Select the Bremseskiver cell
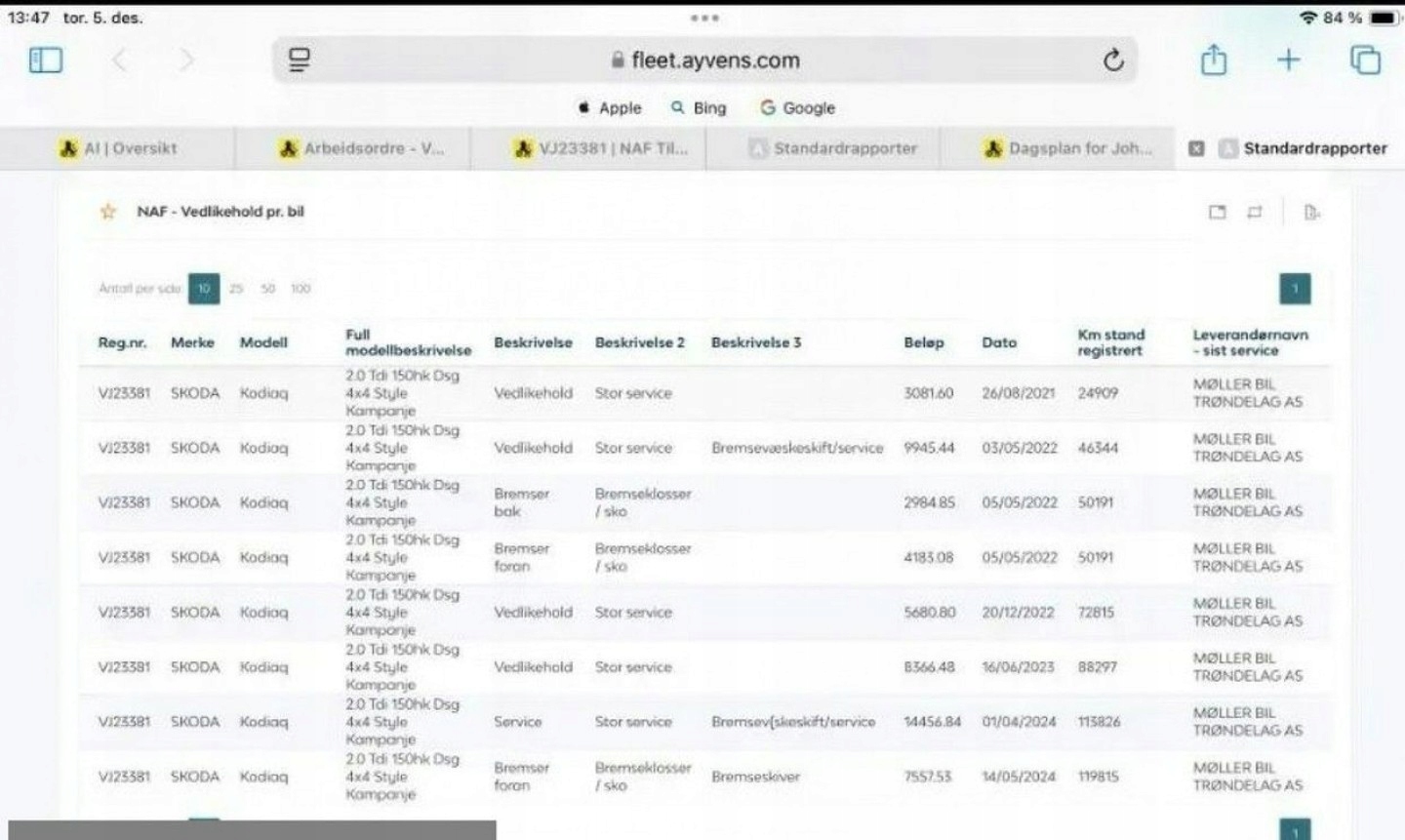1405x840 pixels. pyautogui.click(x=755, y=777)
